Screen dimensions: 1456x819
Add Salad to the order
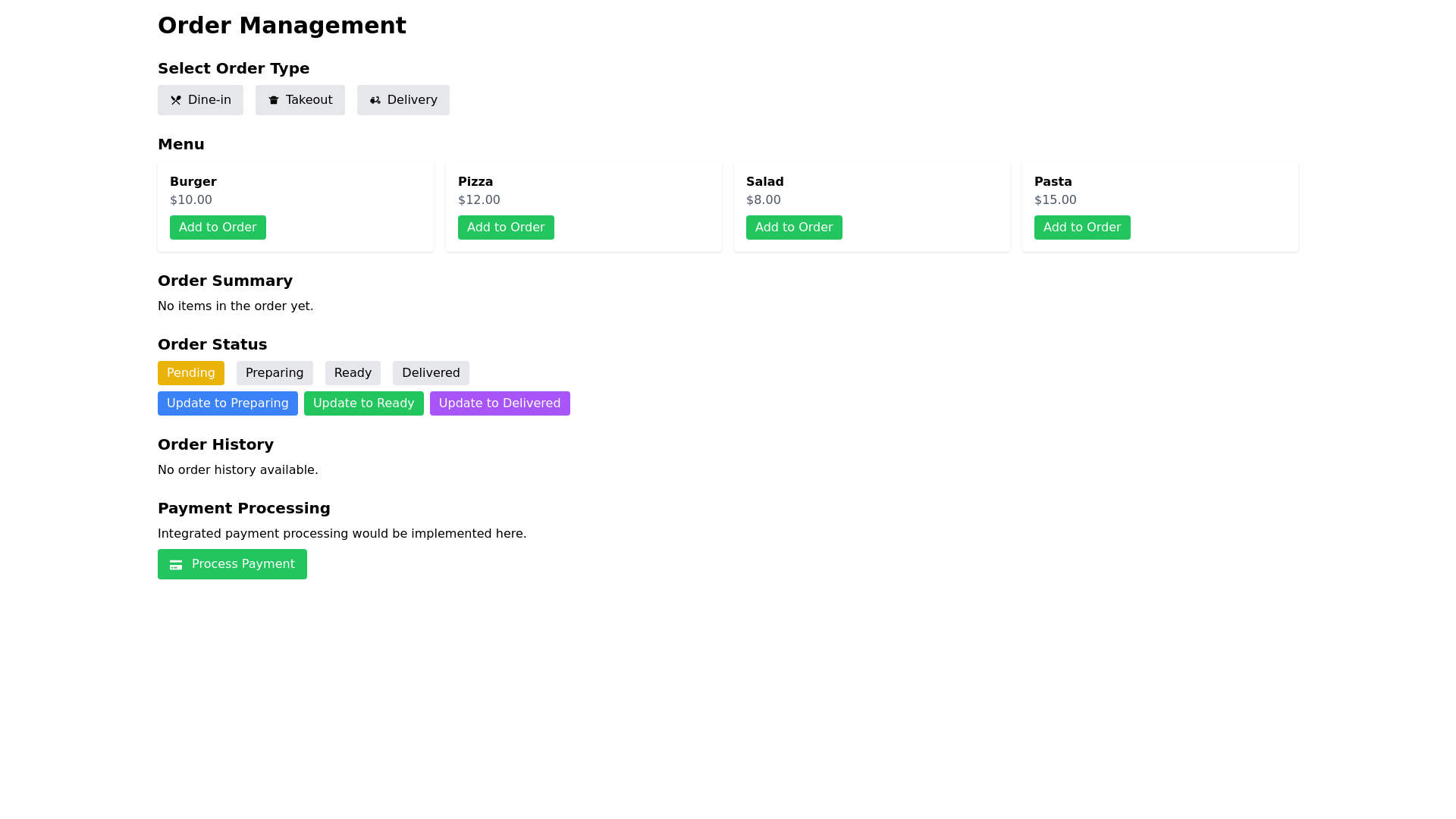pyautogui.click(x=794, y=227)
